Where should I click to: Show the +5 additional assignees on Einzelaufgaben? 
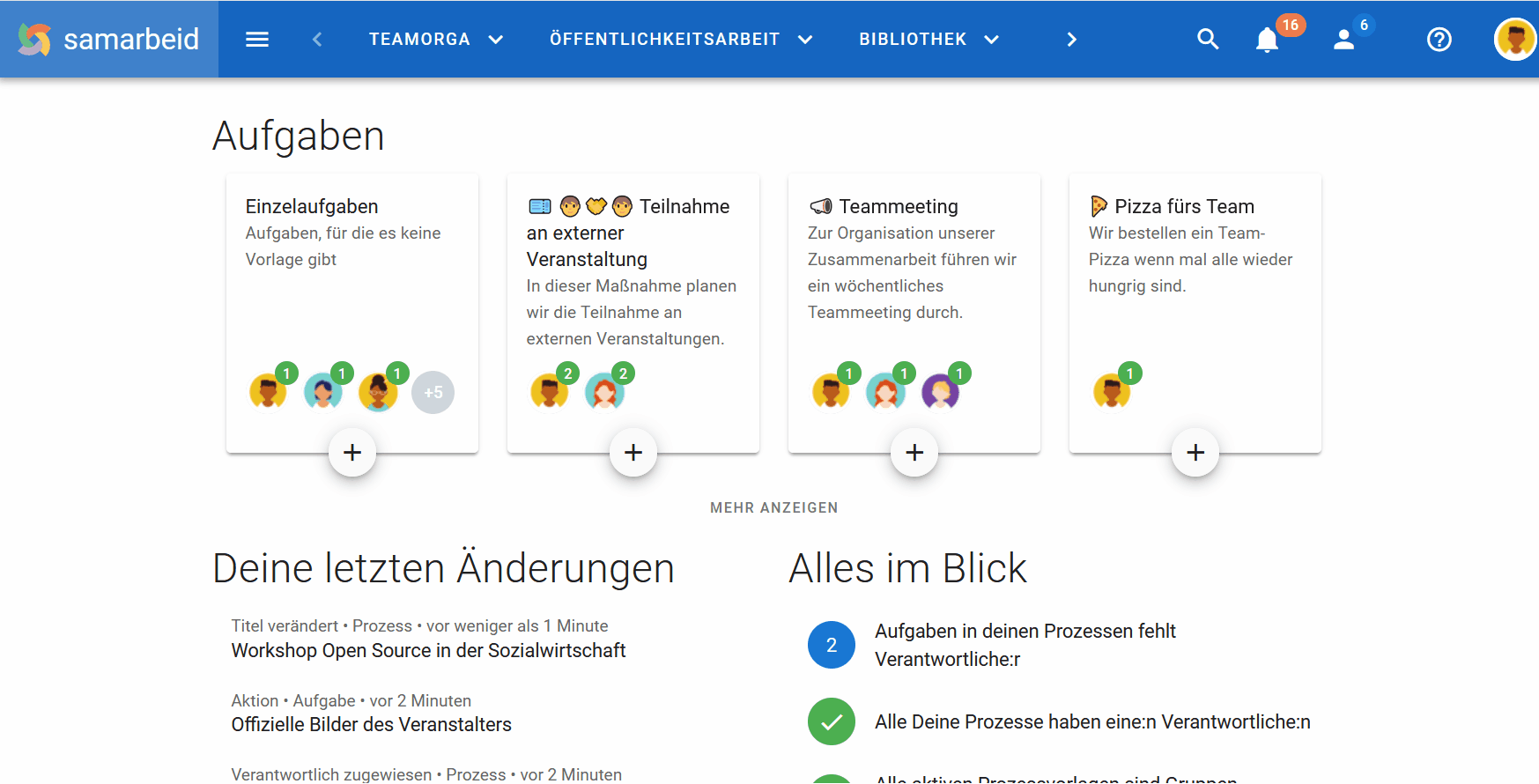[433, 393]
